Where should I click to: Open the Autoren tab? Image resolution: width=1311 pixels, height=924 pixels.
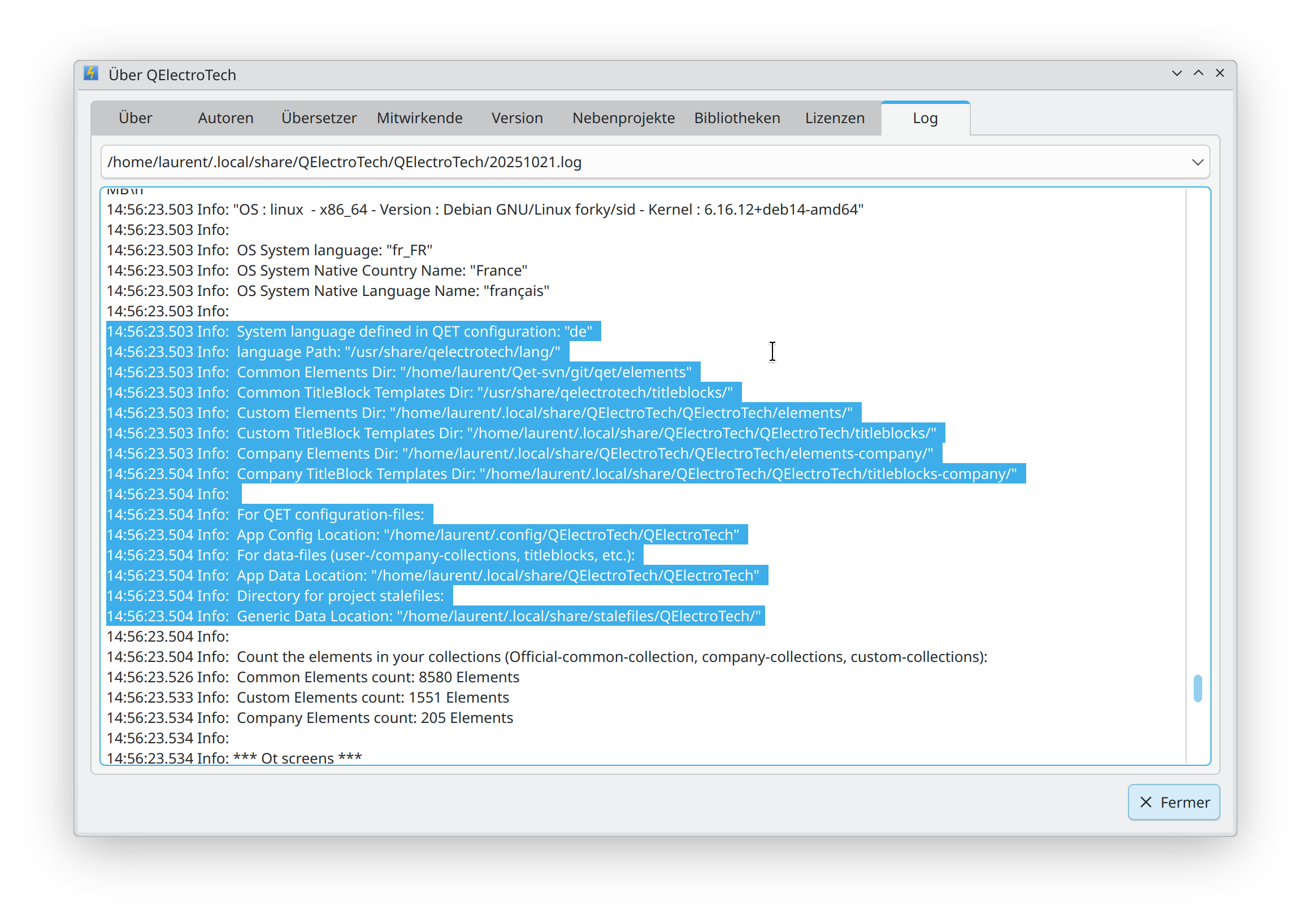click(x=225, y=118)
